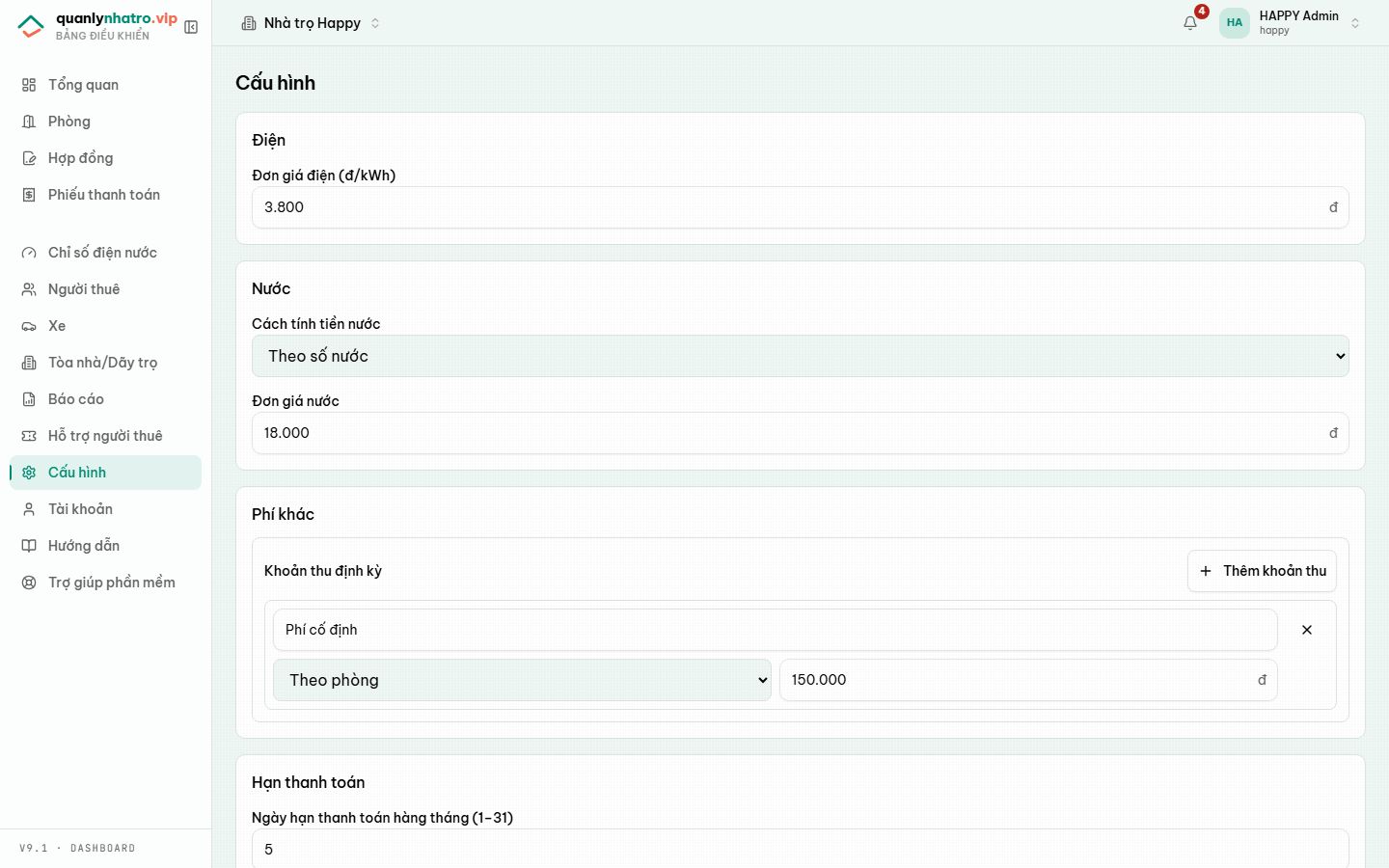Focus the Đơn giá điện input field

point(801,207)
